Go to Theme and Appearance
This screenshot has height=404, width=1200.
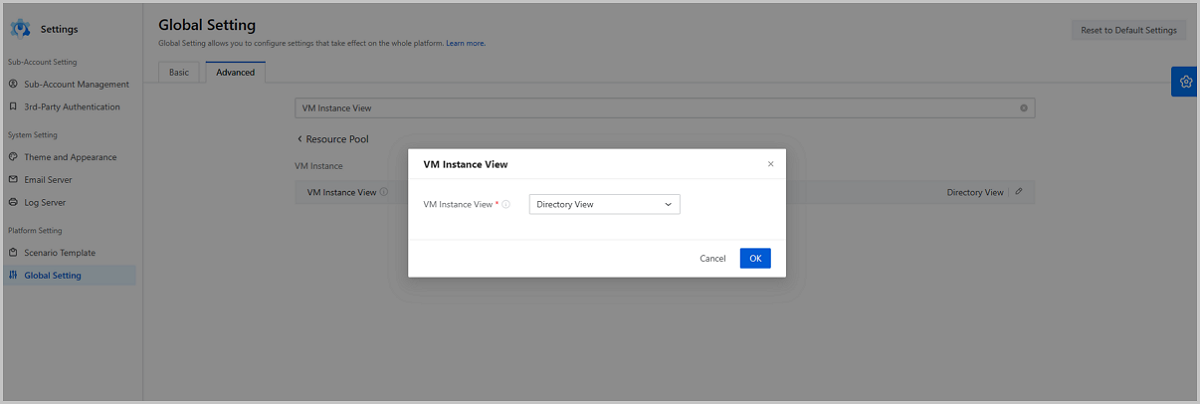(x=70, y=157)
